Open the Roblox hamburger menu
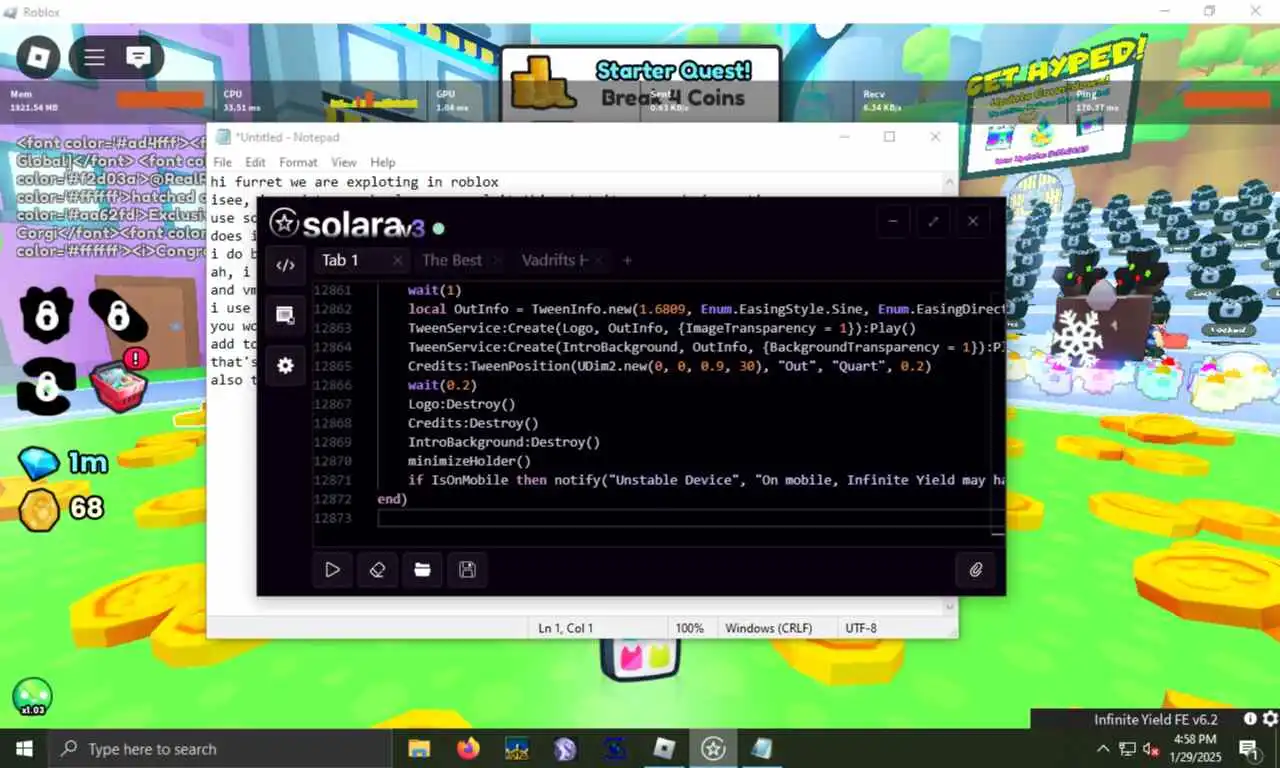 (94, 57)
